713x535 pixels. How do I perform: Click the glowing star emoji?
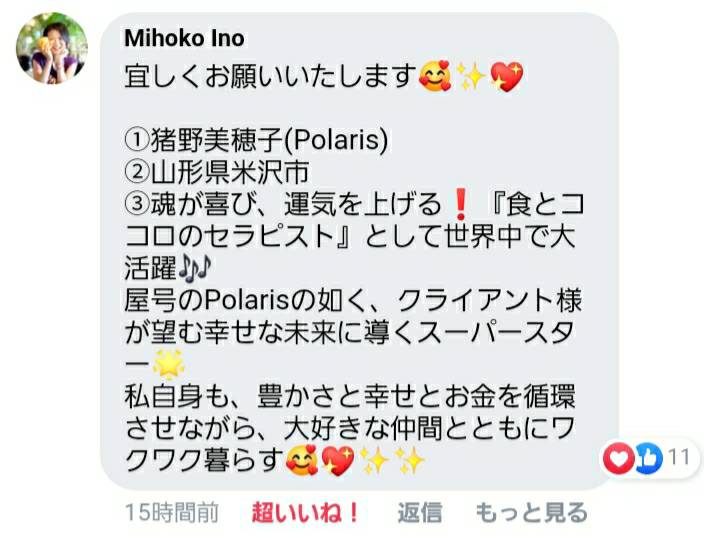[x=168, y=364]
